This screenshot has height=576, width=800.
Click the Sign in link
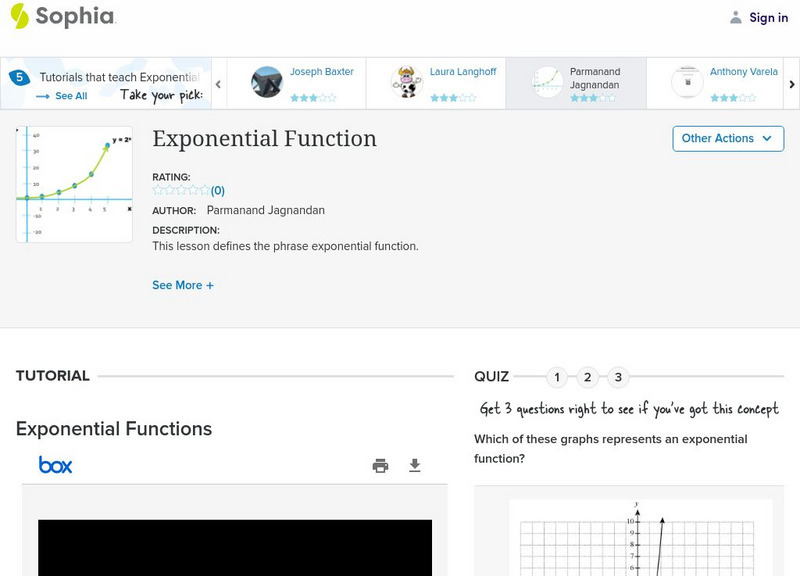pyautogui.click(x=768, y=17)
